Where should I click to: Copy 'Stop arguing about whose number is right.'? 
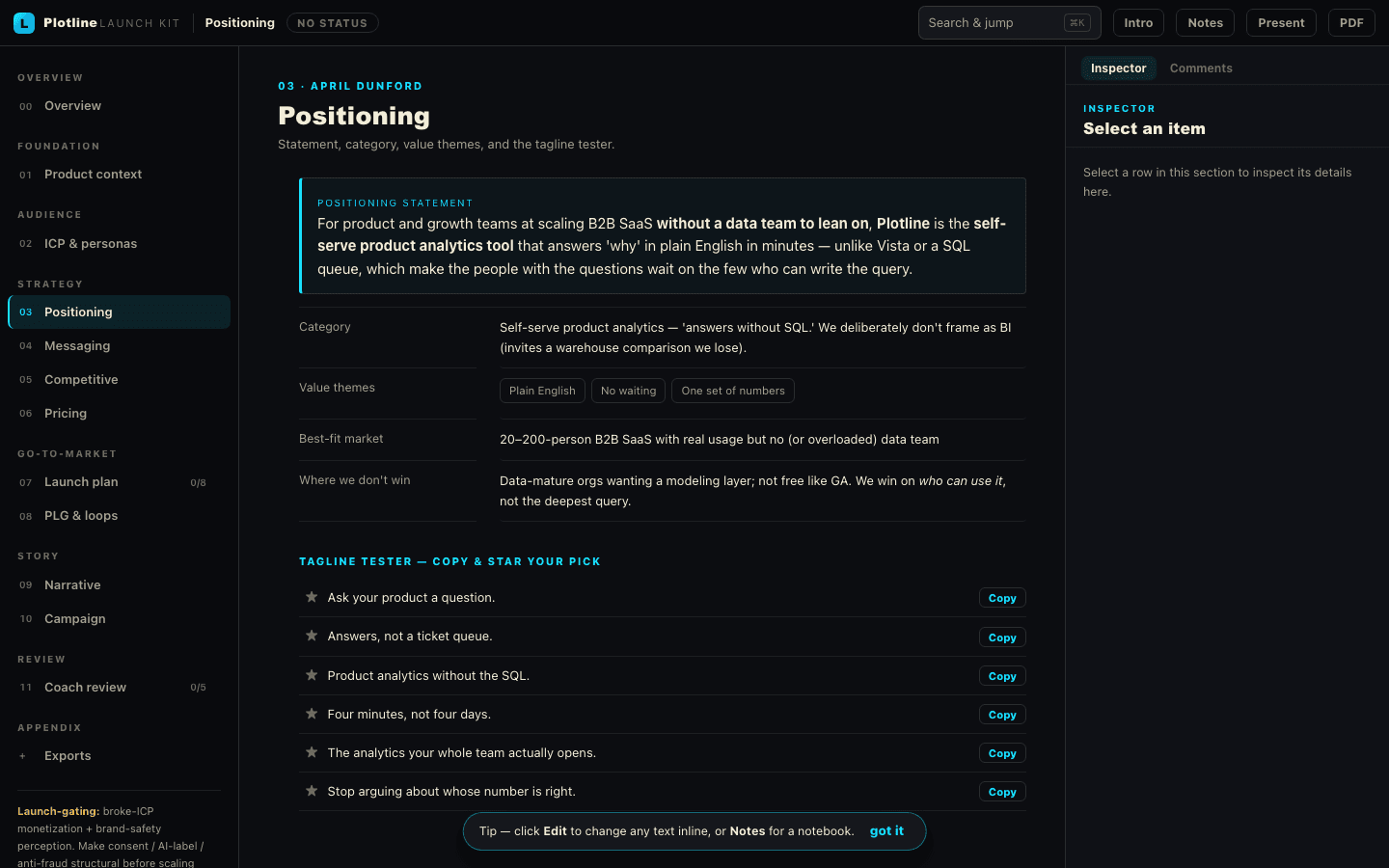[1002, 792]
